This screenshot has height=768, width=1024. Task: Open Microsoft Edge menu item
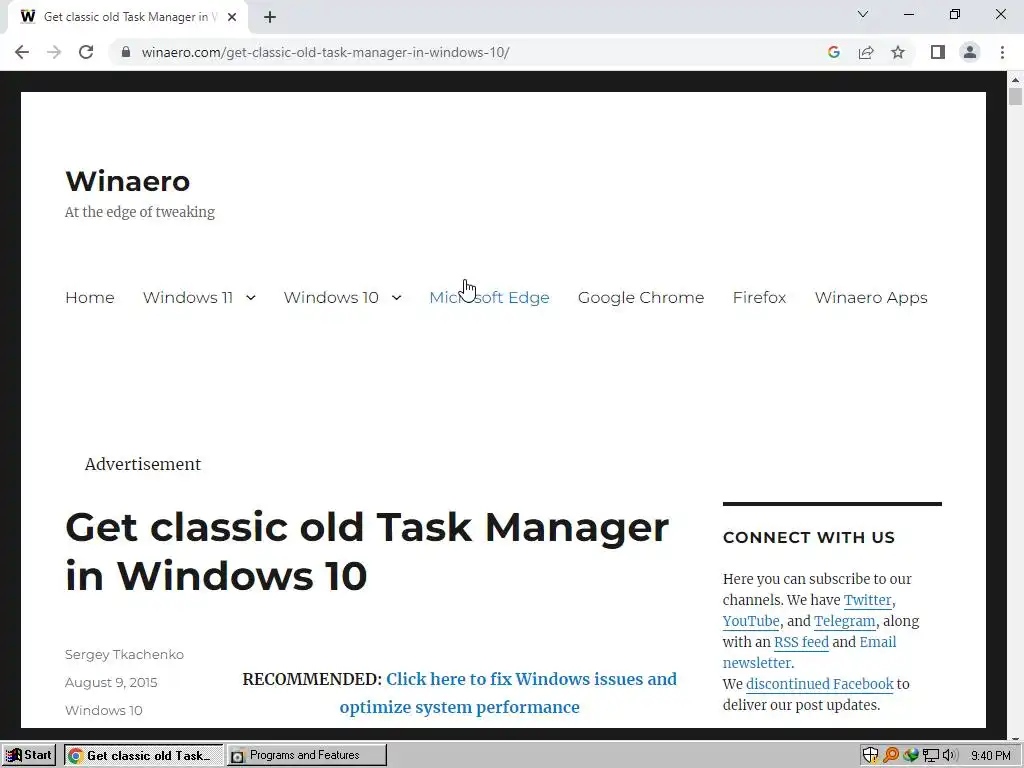point(489,297)
